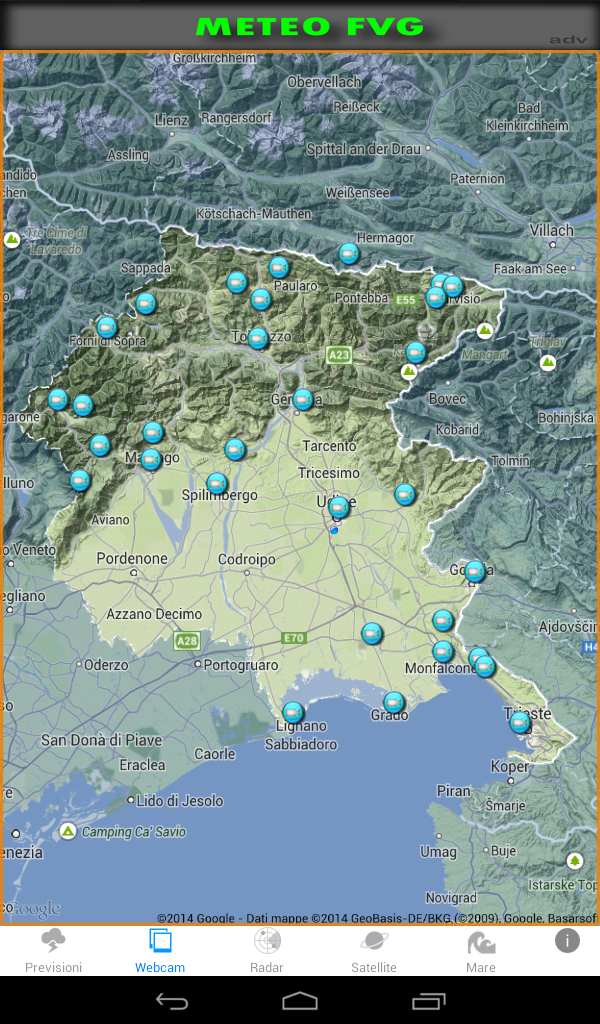Image resolution: width=600 pixels, height=1024 pixels.
Task: Tap the Lienz map label
Action: pyautogui.click(x=172, y=120)
